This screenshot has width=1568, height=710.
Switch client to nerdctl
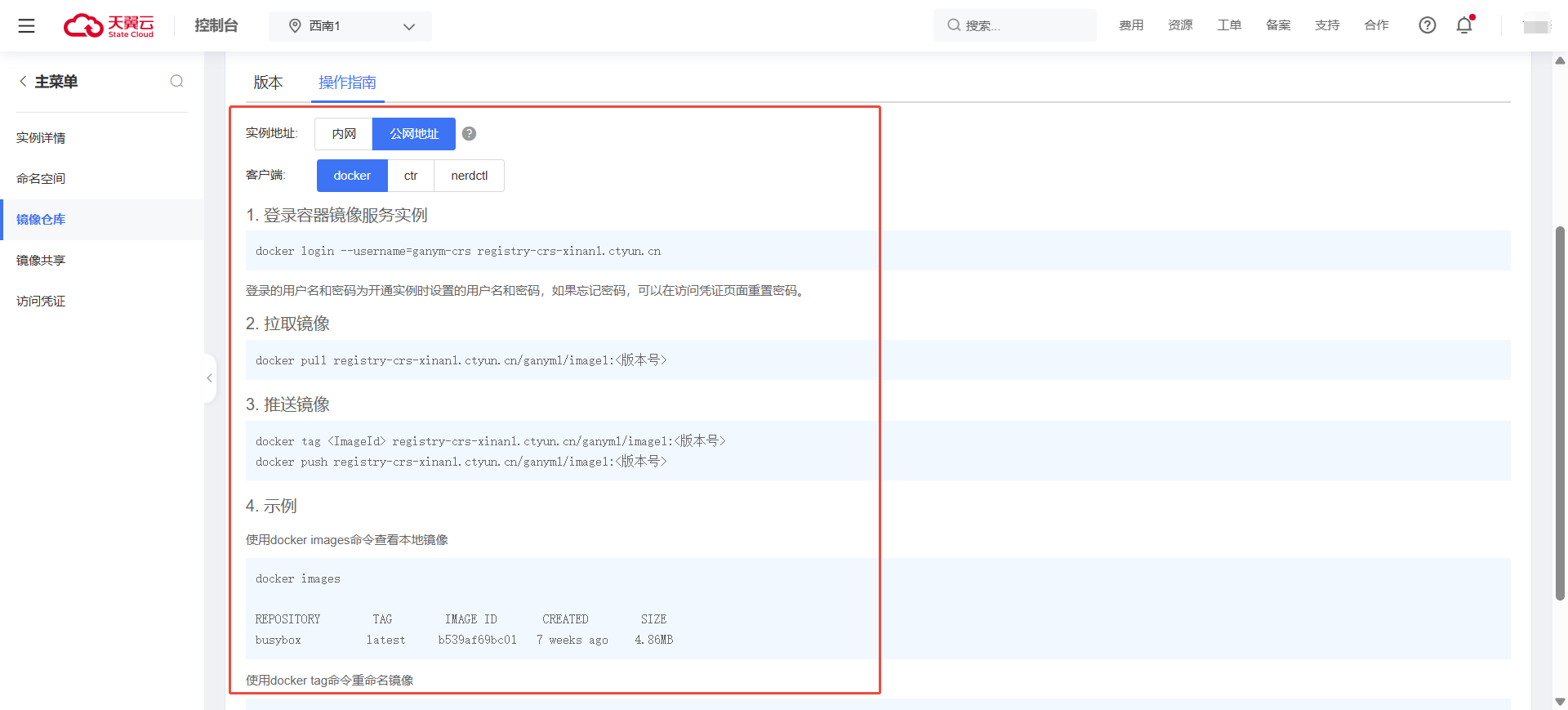point(469,176)
